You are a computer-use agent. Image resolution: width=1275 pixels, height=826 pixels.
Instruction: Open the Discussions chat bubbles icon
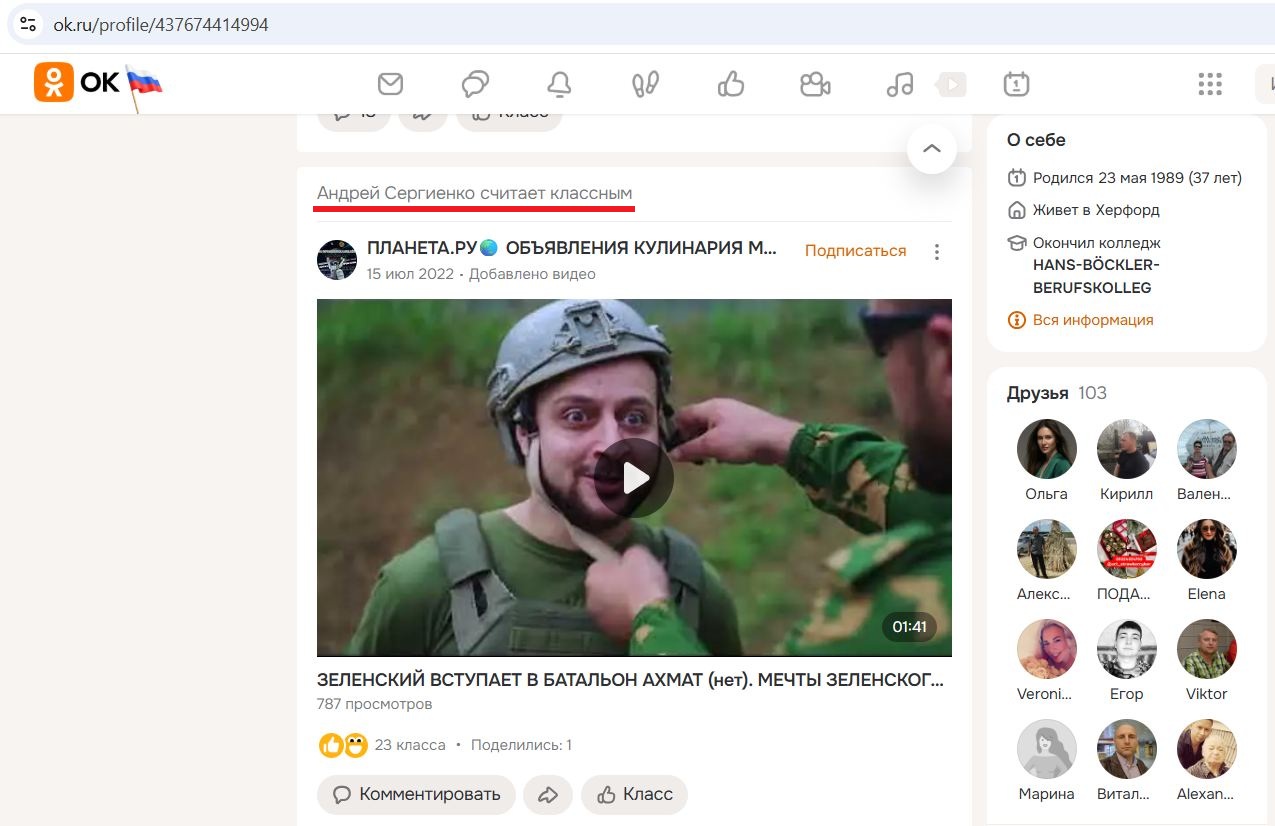tap(475, 84)
